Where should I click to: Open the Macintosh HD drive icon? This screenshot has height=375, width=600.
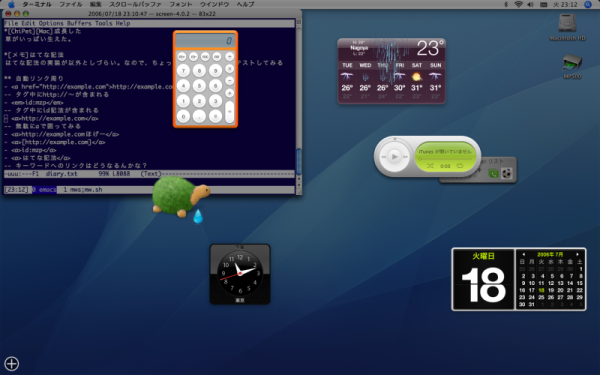click(567, 23)
